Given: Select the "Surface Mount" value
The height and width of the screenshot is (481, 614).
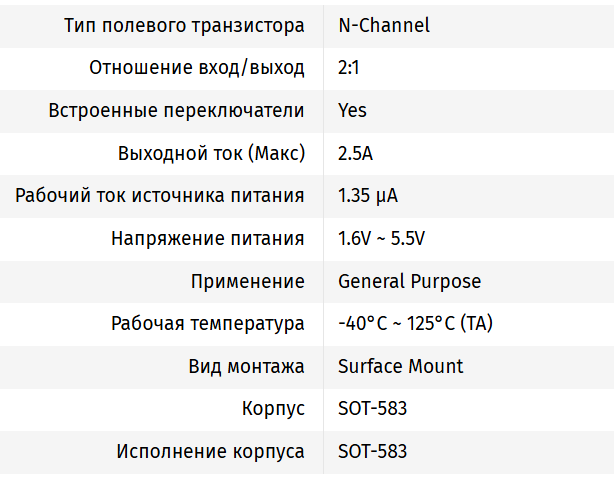Looking at the screenshot, I should click(x=401, y=366).
